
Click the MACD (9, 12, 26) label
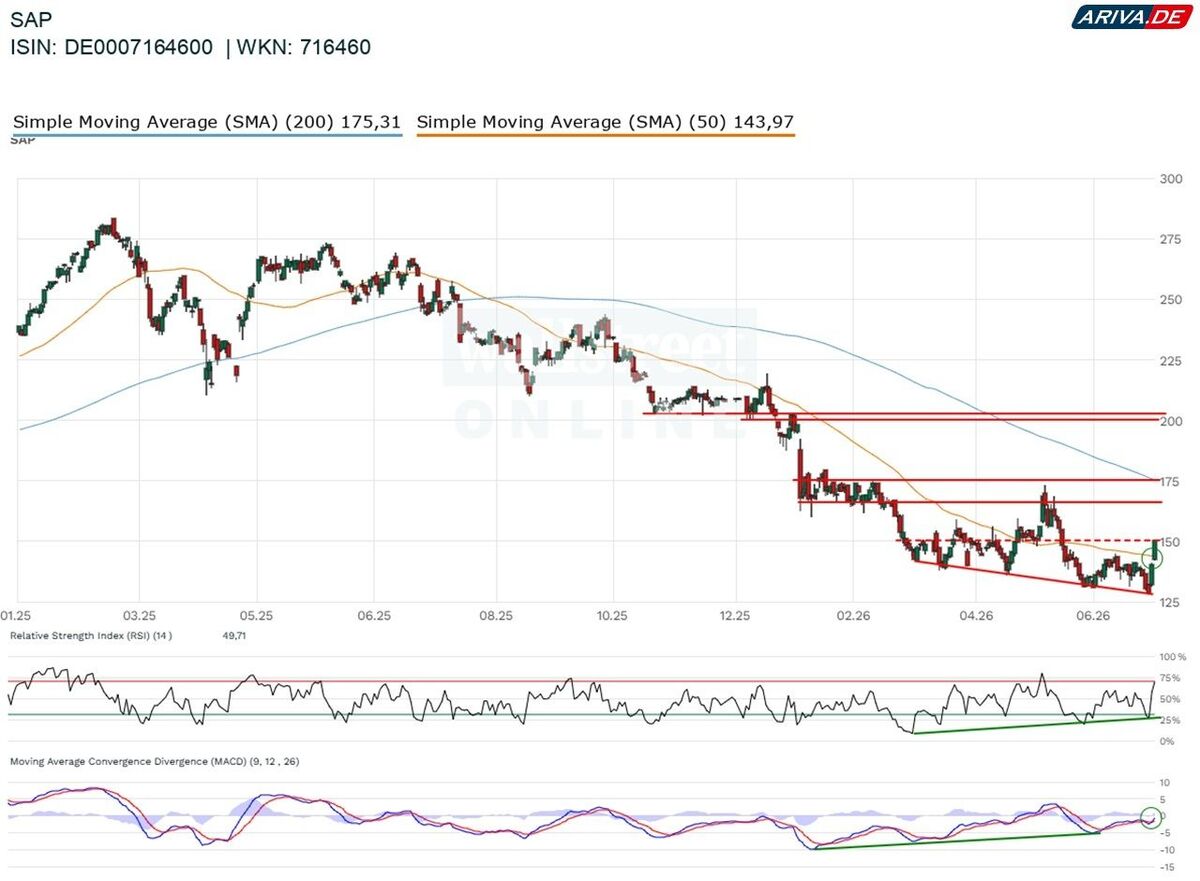tap(154, 762)
